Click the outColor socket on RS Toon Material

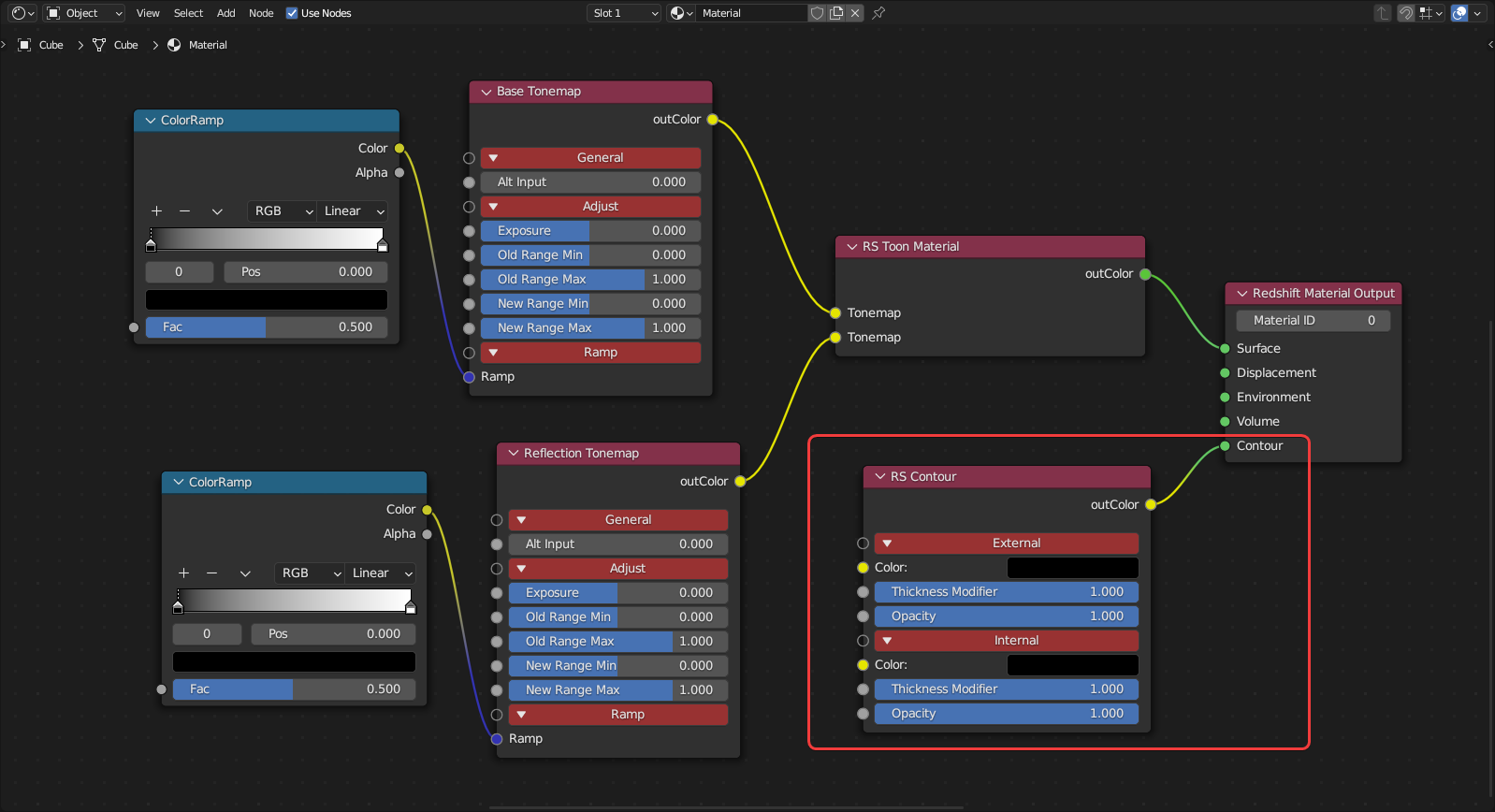click(x=1145, y=274)
